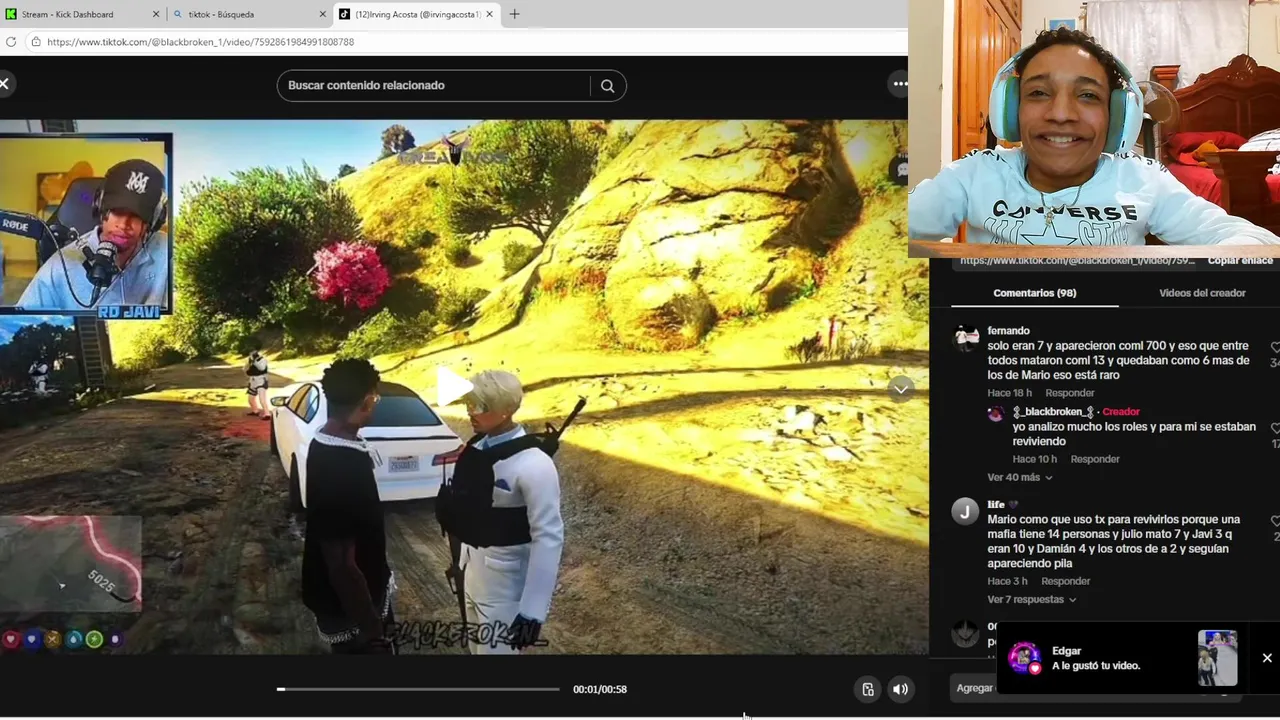This screenshot has height=720, width=1280.
Task: Click the comment bubble icon on video
Action: 902,169
